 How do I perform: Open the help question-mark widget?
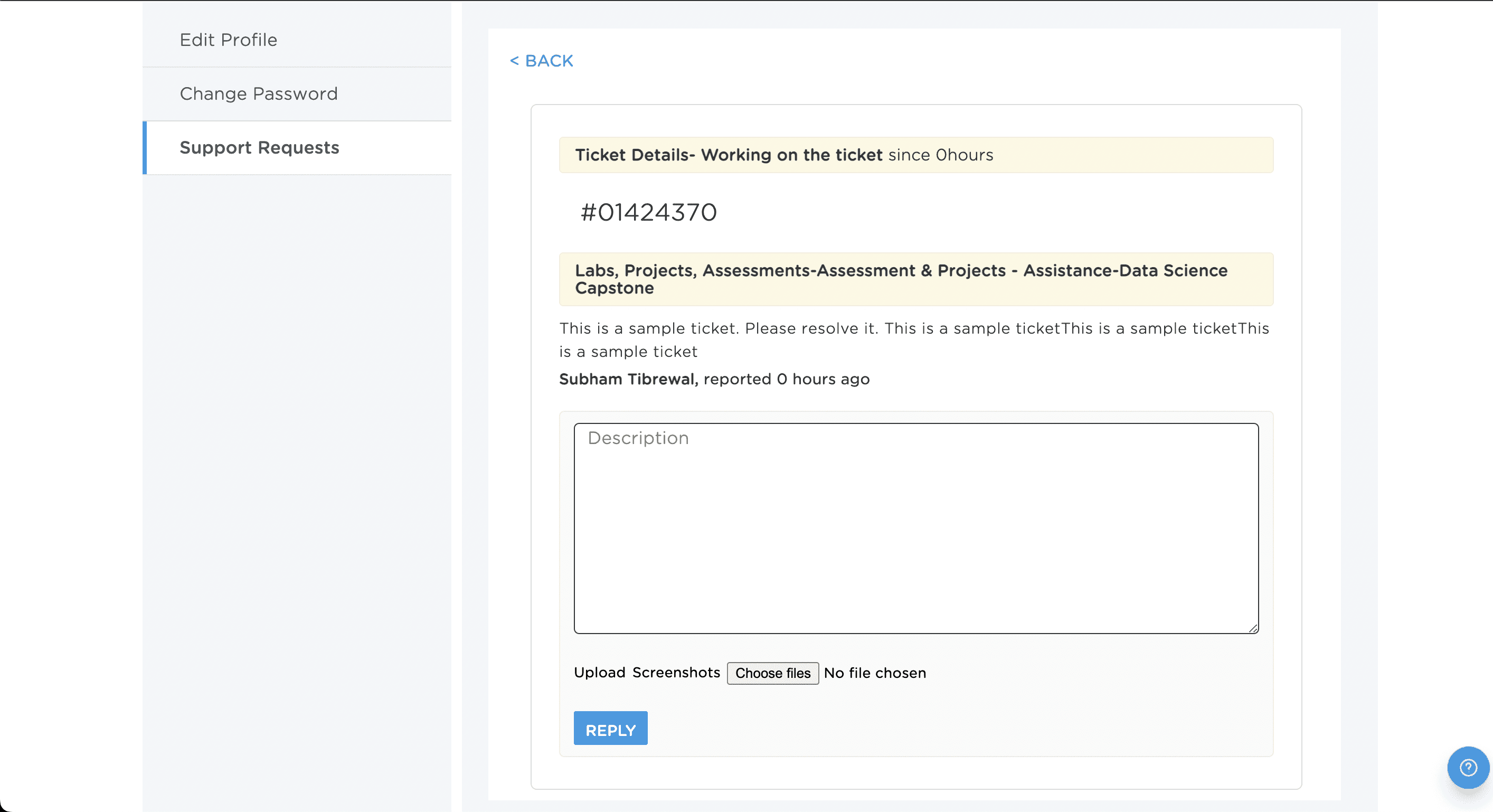[1468, 767]
